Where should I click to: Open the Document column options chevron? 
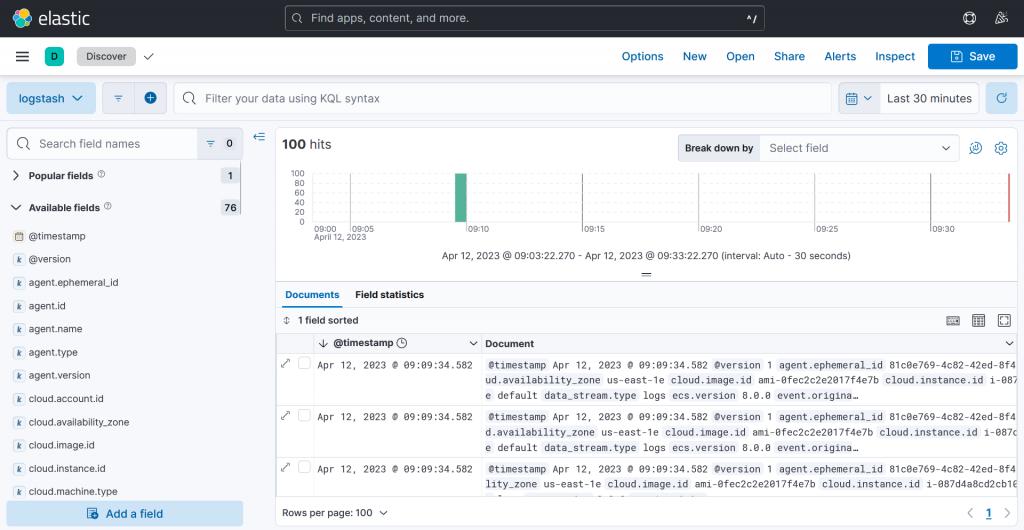pos(1009,343)
